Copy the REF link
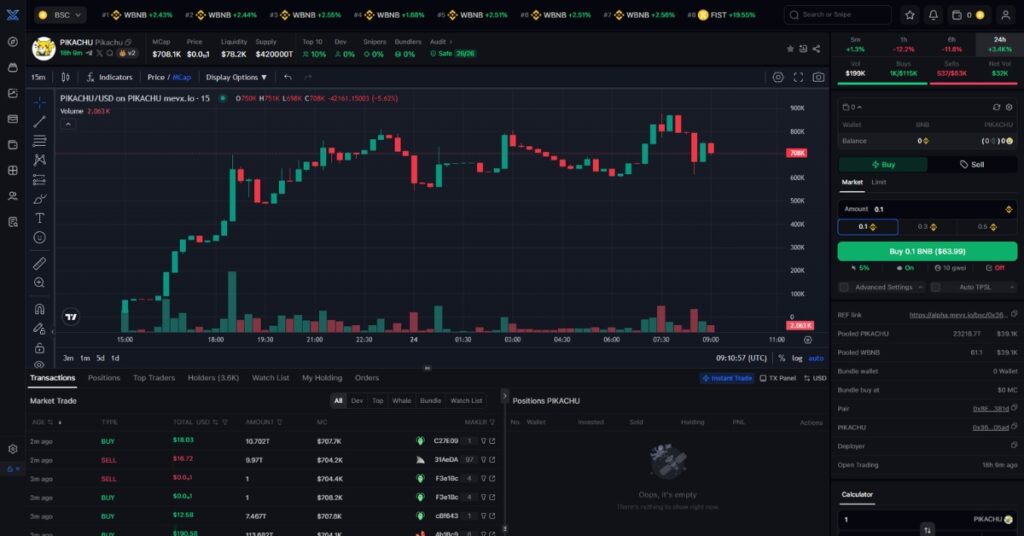Screen dimensions: 1024x536 tap(1014, 315)
